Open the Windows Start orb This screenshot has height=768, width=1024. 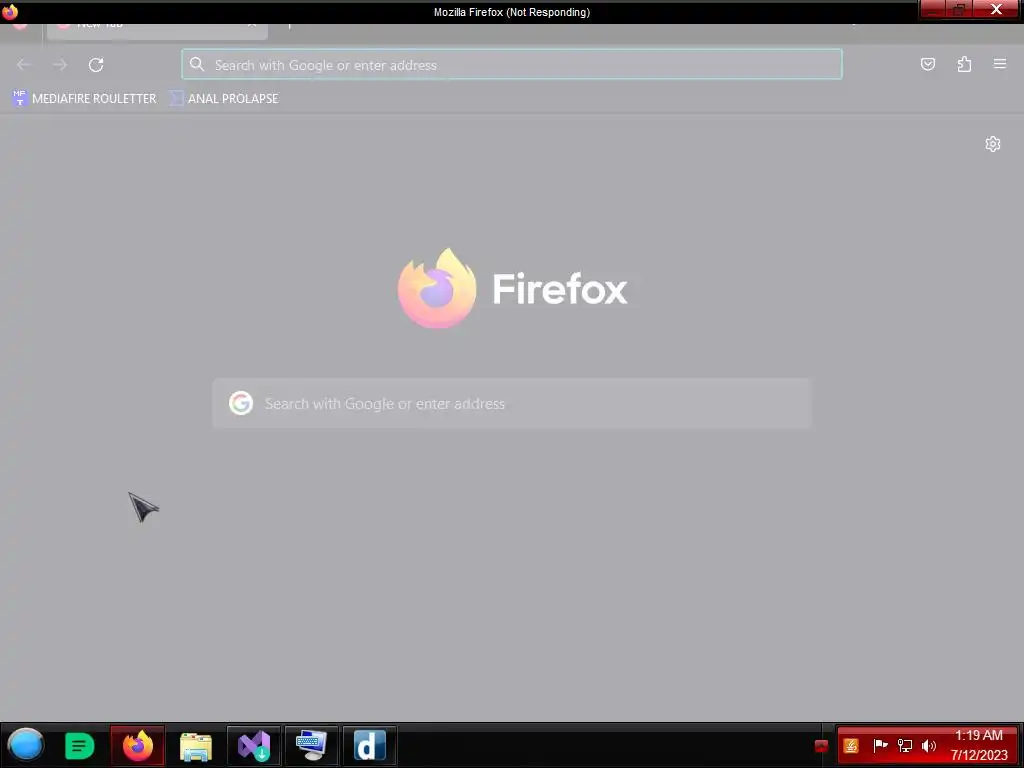[25, 745]
